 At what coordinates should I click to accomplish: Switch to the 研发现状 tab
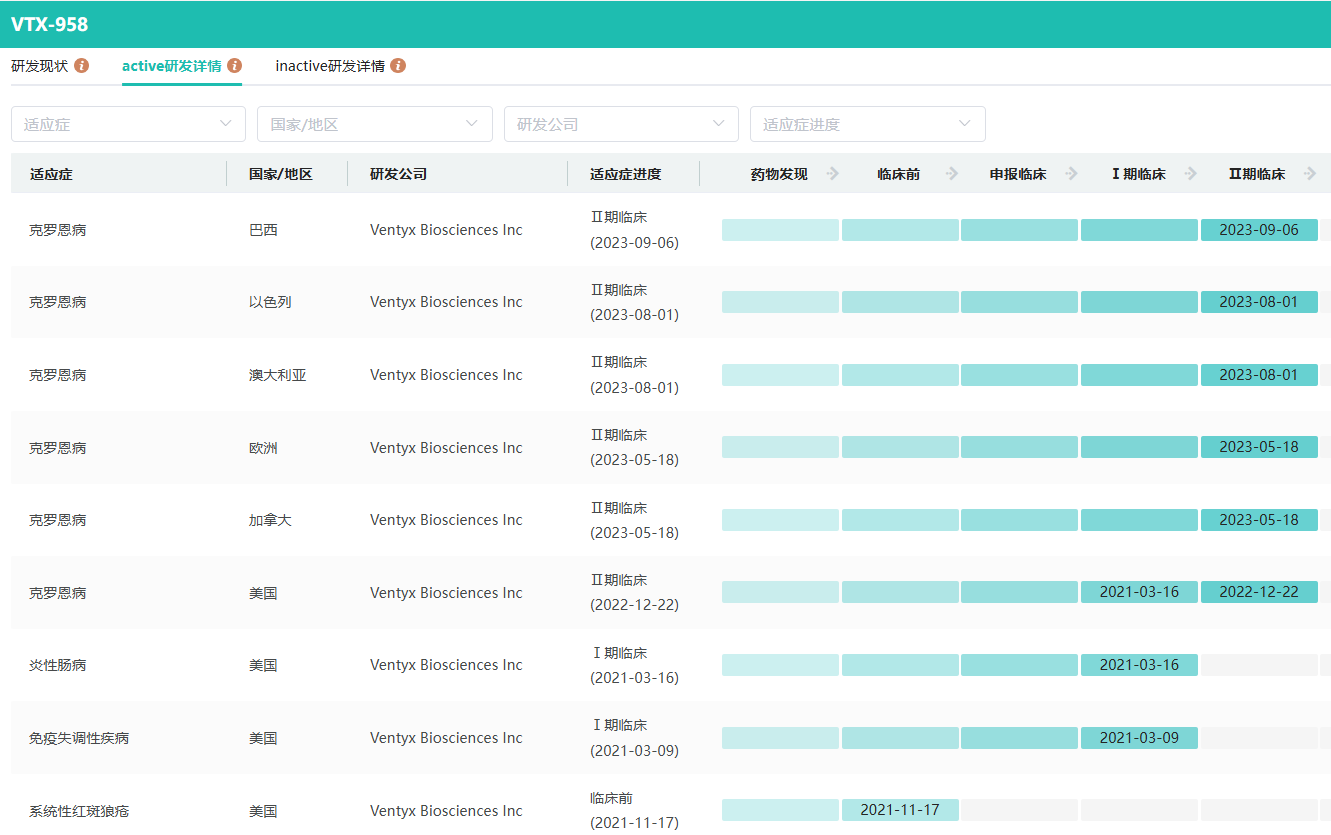pyautogui.click(x=40, y=66)
